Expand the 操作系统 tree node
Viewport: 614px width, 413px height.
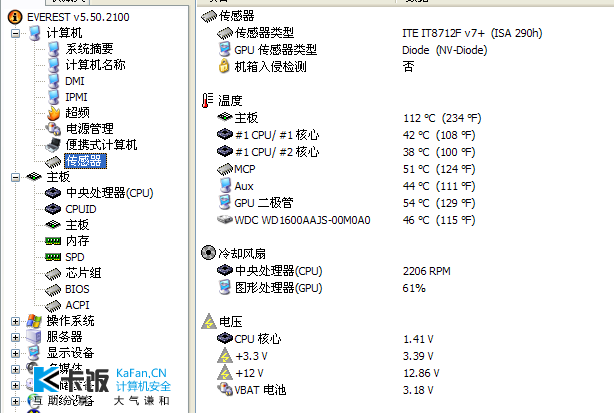pos(15,321)
